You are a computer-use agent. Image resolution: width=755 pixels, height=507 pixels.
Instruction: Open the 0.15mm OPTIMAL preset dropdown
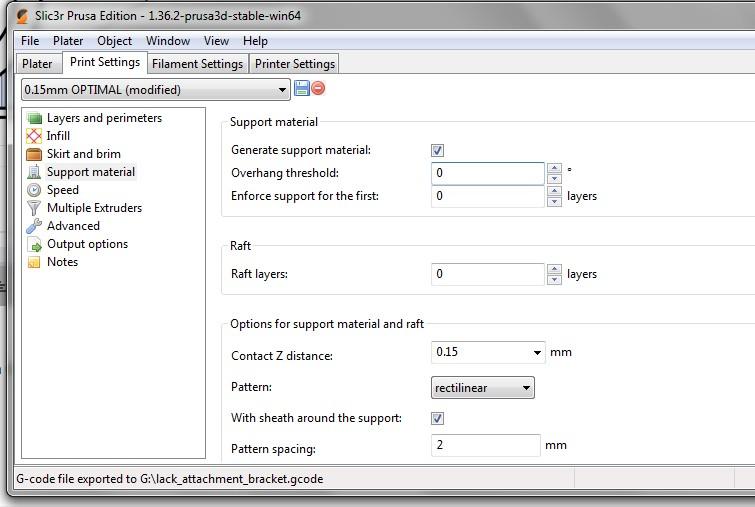(x=156, y=90)
